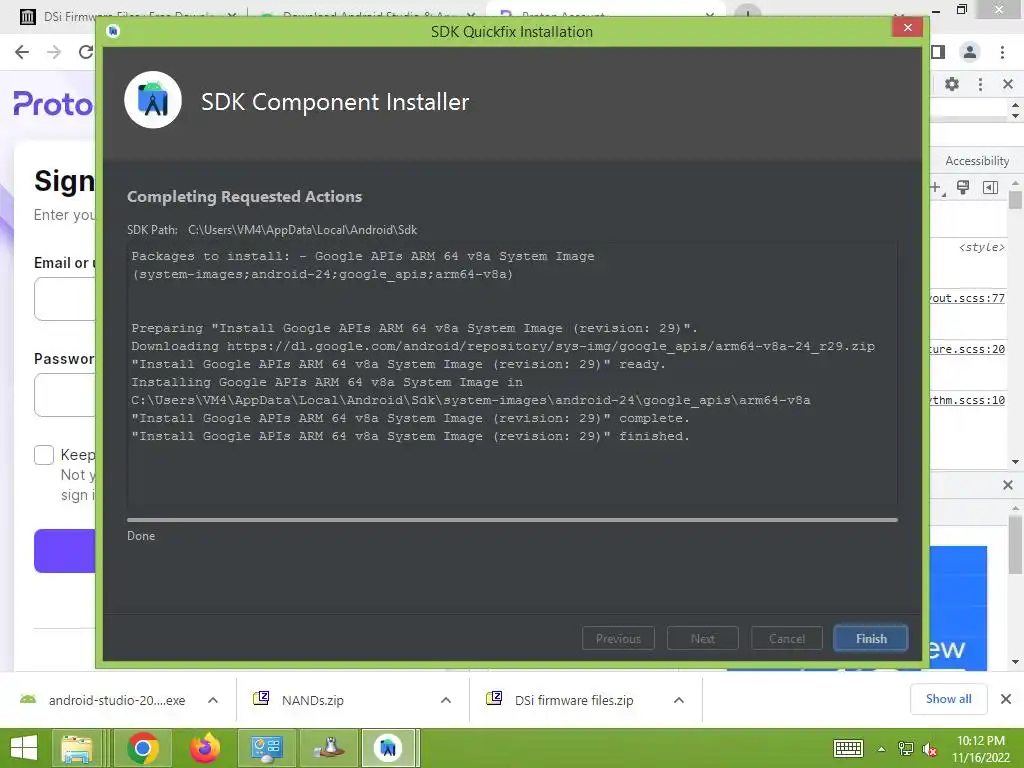Close the SDK Quickfix Installation dialog
This screenshot has height=768, width=1024.
[x=907, y=27]
